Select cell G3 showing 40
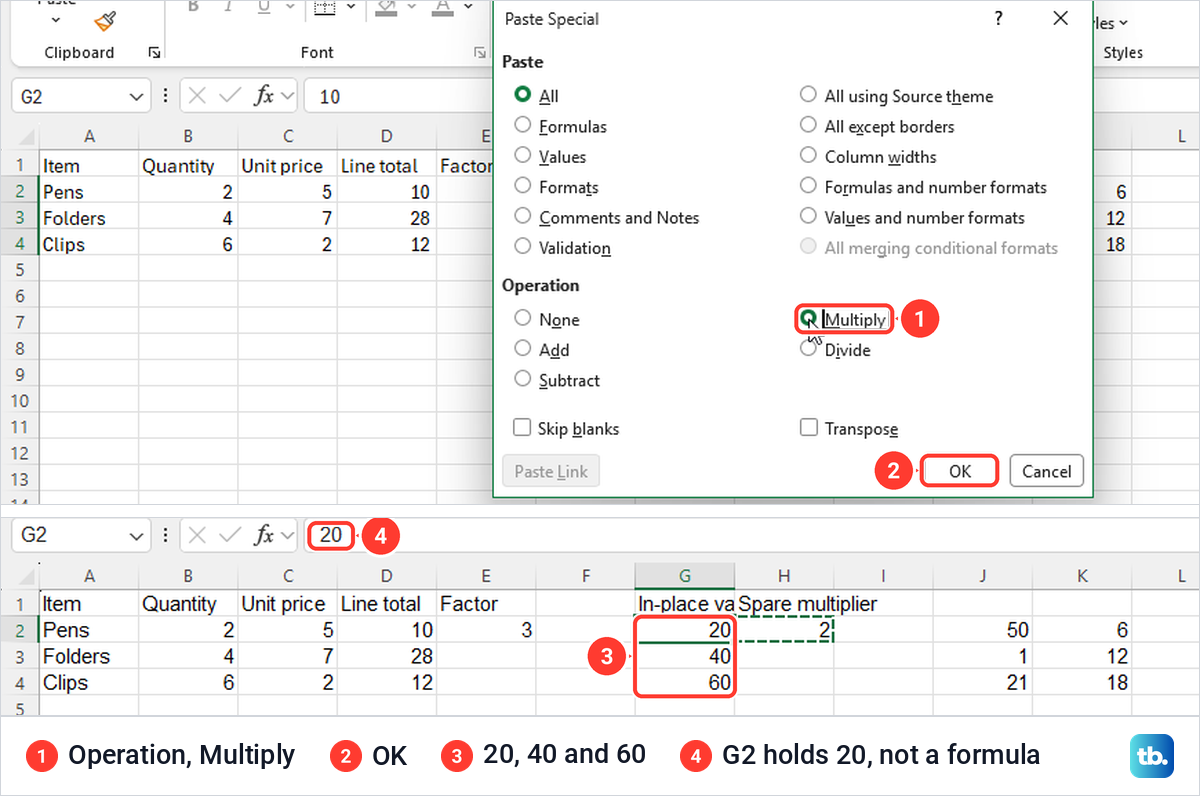Screen dimensions: 1200x796 click(684, 656)
